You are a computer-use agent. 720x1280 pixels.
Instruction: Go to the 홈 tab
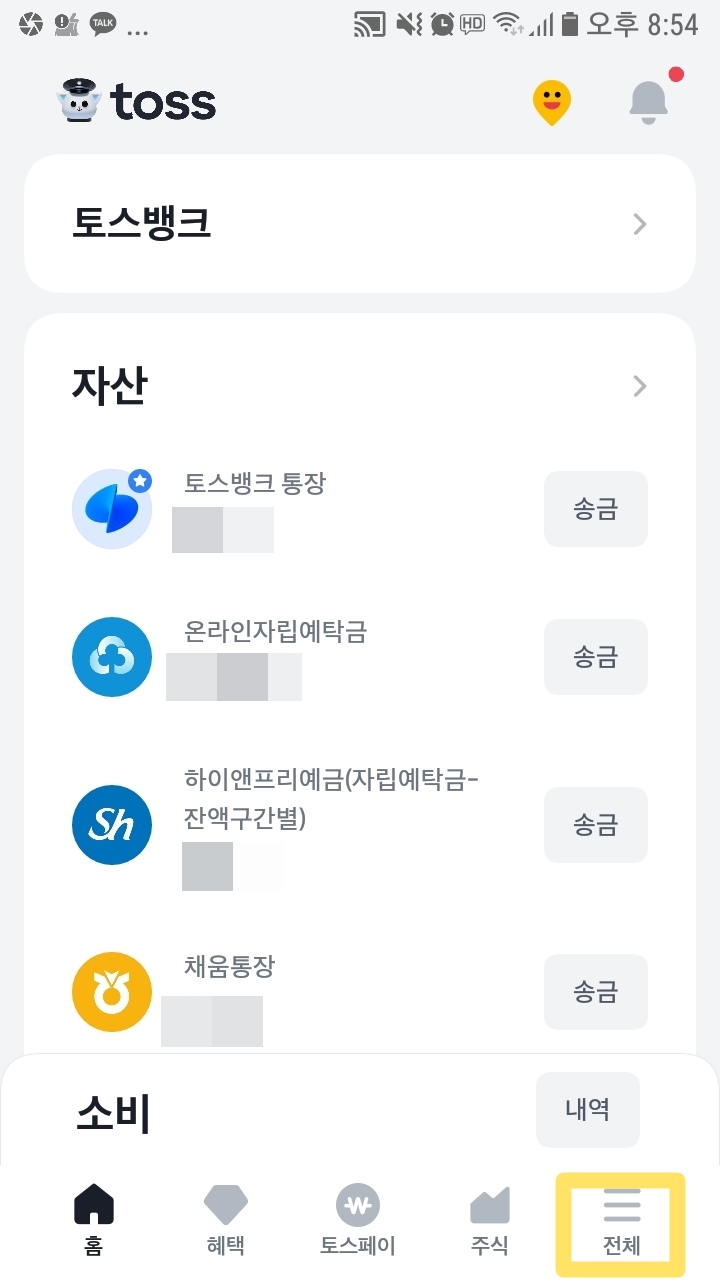point(94,1219)
